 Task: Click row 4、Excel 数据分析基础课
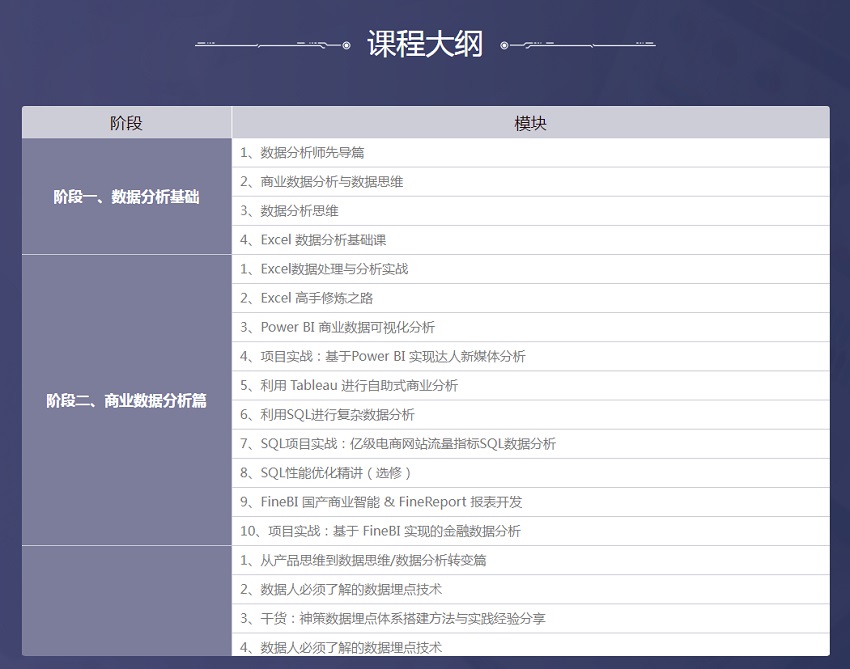(x=531, y=240)
